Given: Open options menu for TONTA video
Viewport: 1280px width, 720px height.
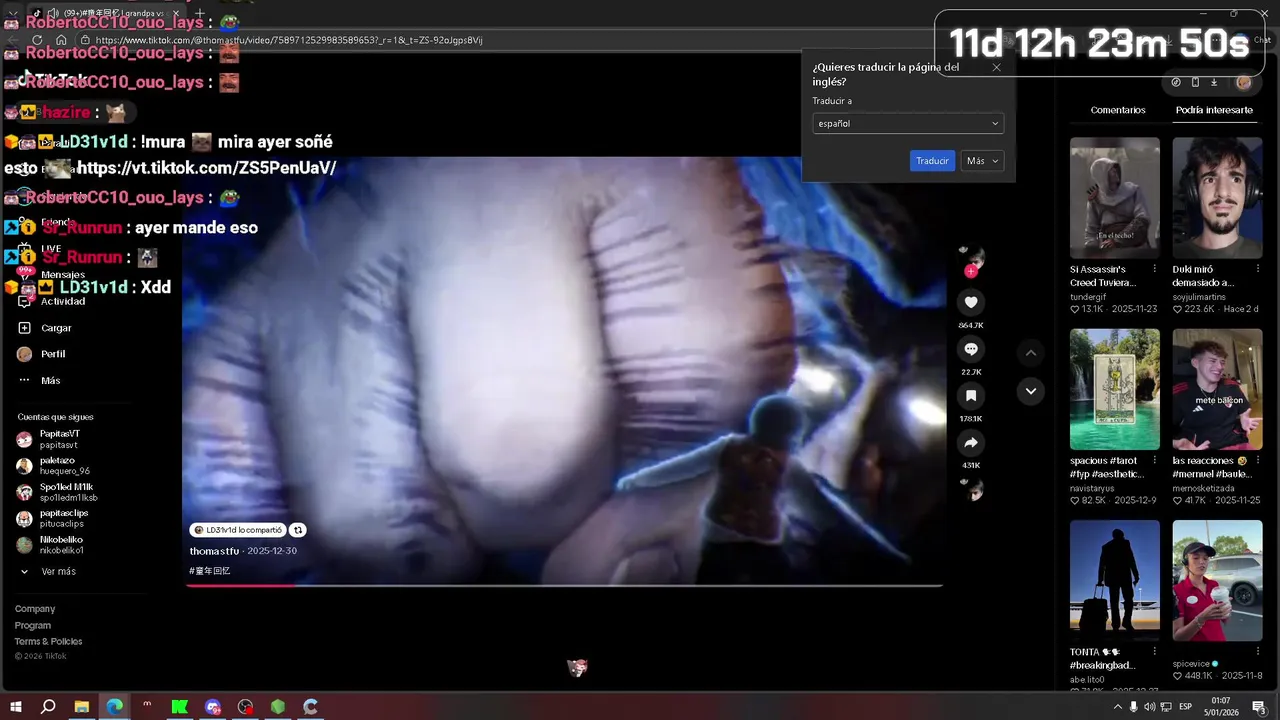Looking at the screenshot, I should click(1155, 651).
